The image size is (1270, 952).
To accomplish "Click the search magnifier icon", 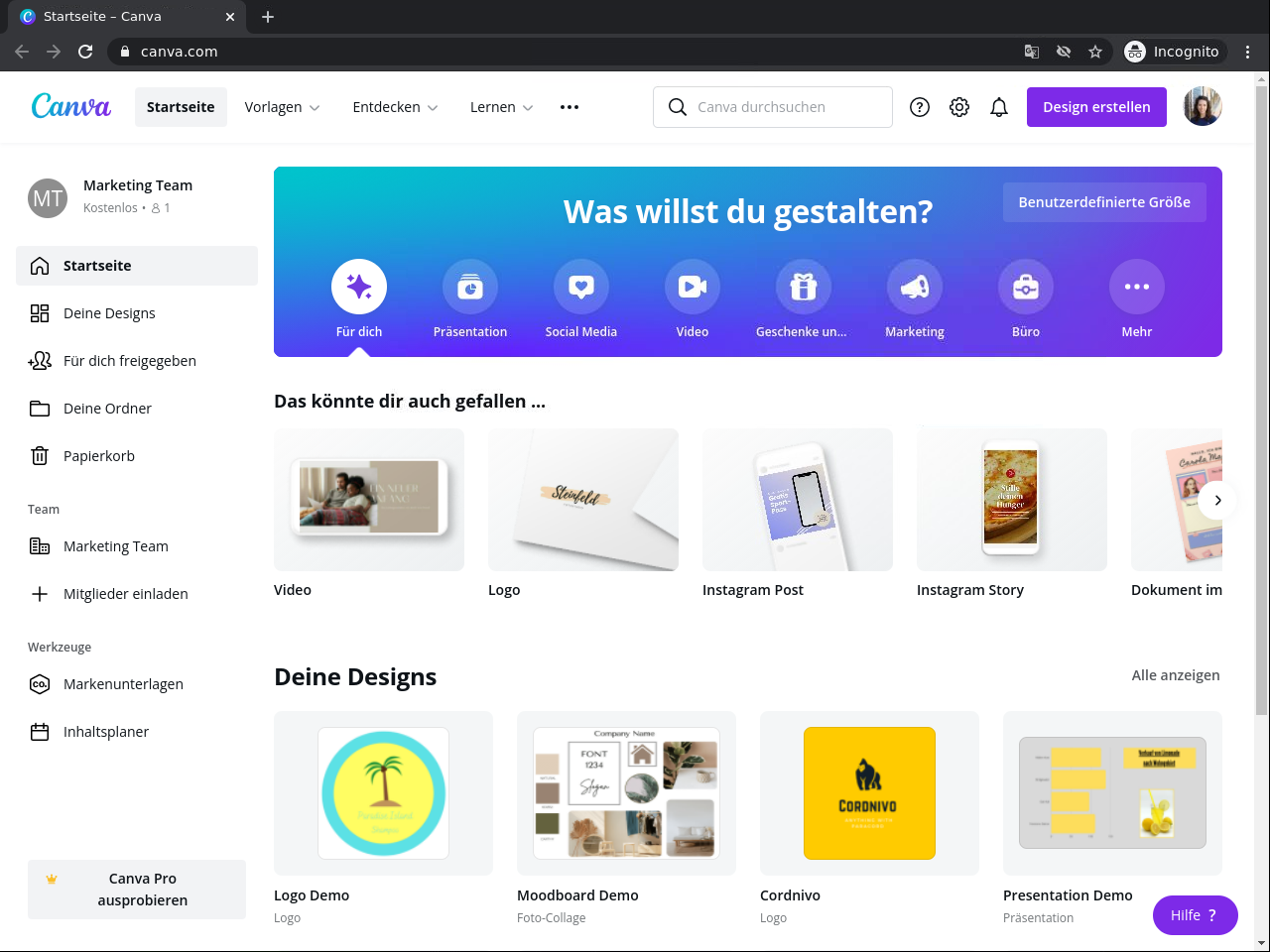I will 678,107.
